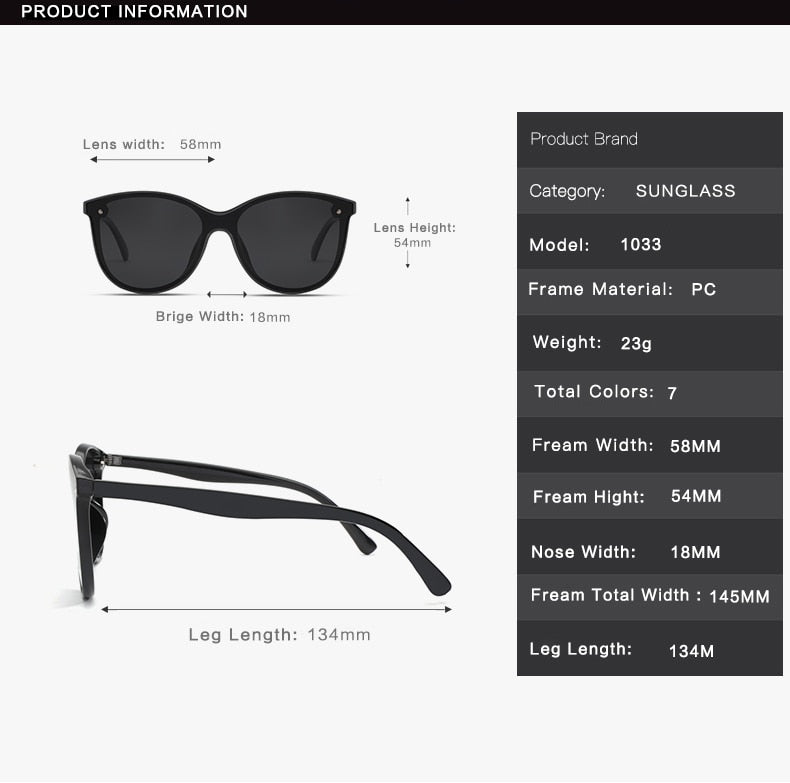Select the Frame Material PC row
The height and width of the screenshot is (783, 790).
[649, 292]
